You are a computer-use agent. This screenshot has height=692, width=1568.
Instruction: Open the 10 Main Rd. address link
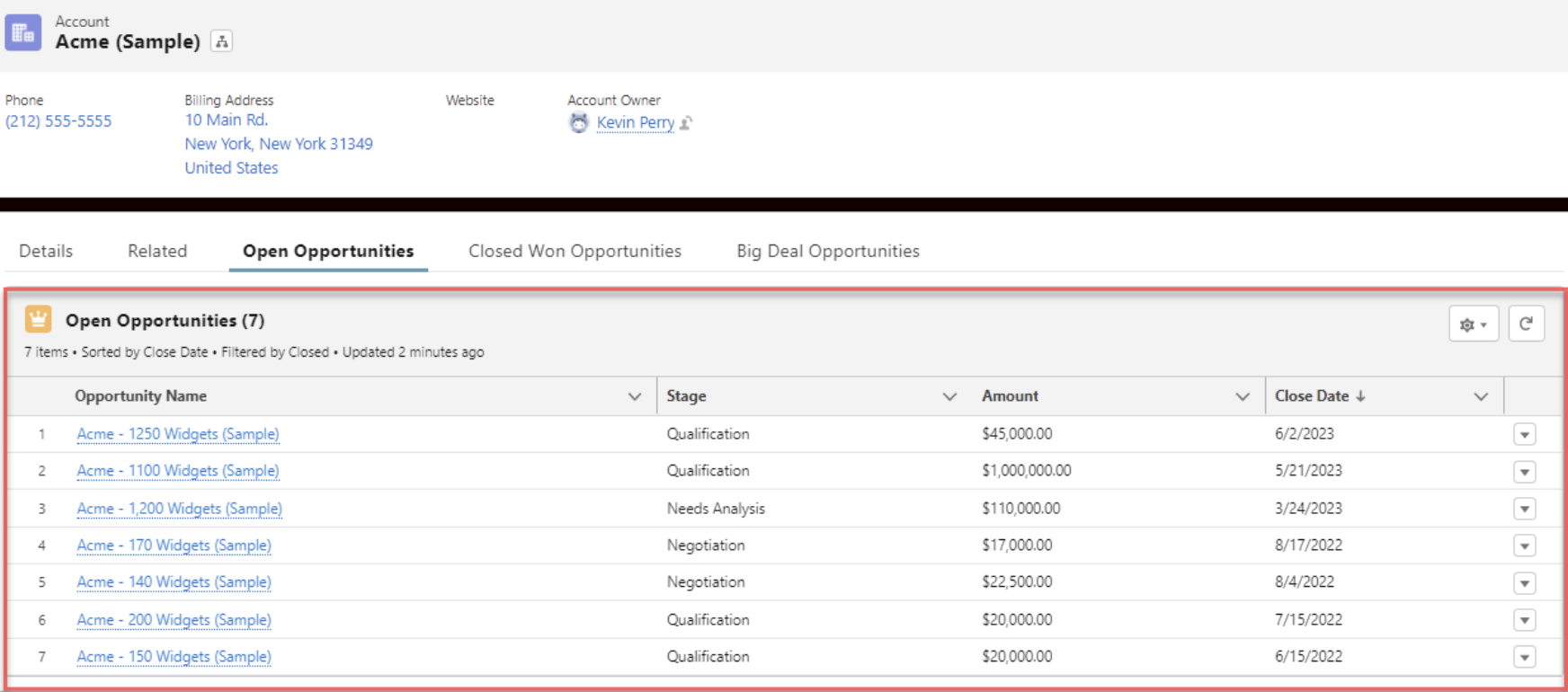click(x=227, y=120)
